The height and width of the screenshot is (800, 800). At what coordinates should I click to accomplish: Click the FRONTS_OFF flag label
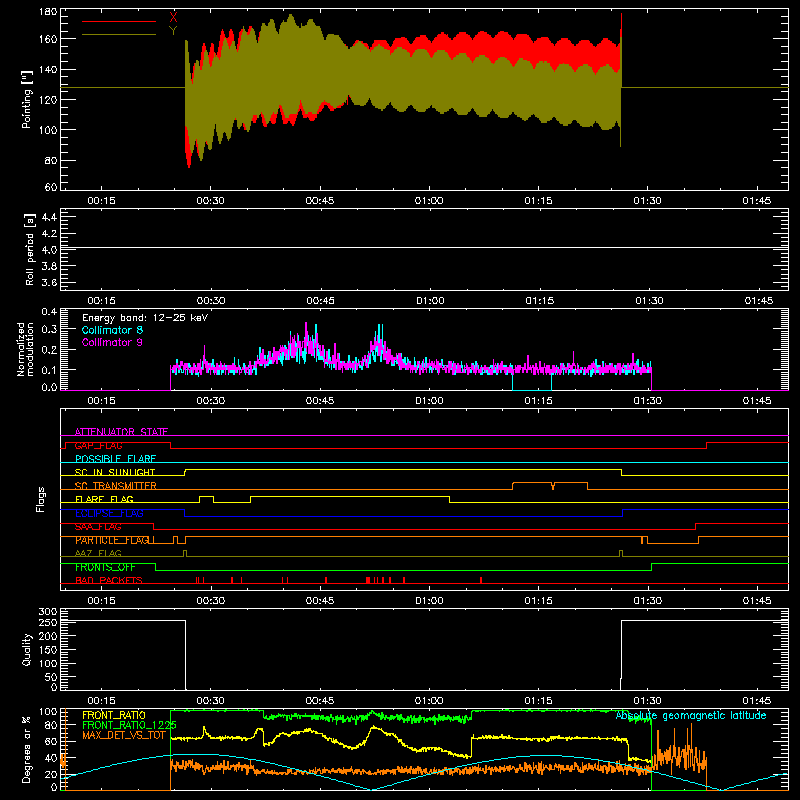click(x=105, y=567)
